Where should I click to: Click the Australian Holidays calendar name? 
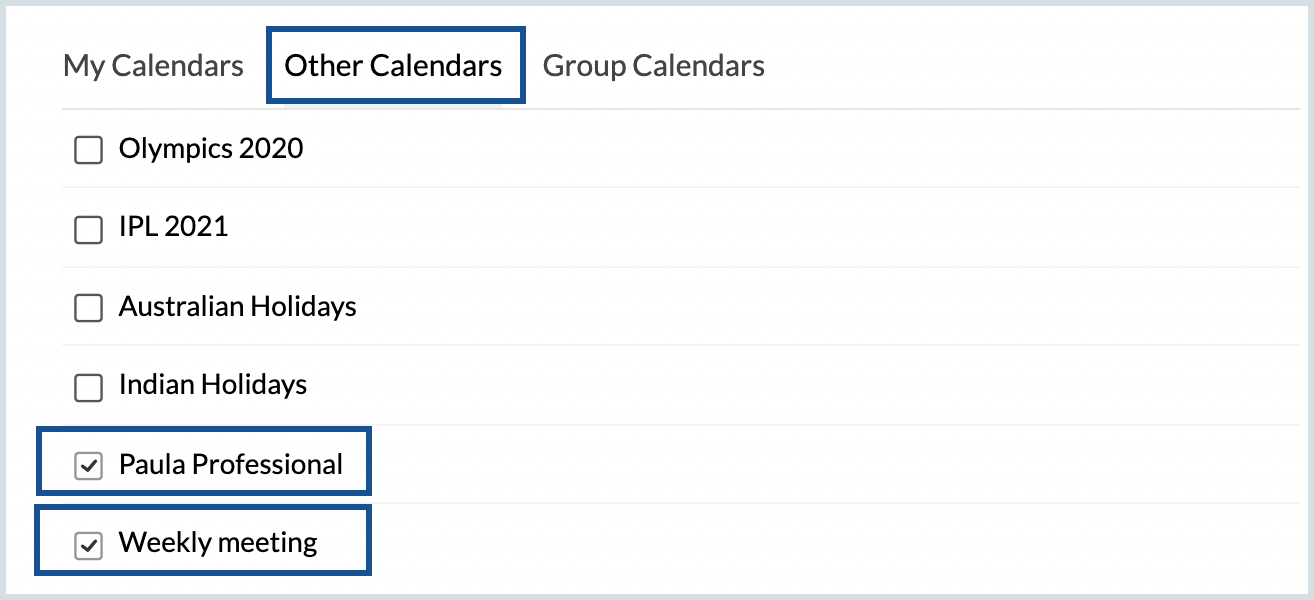tap(237, 306)
